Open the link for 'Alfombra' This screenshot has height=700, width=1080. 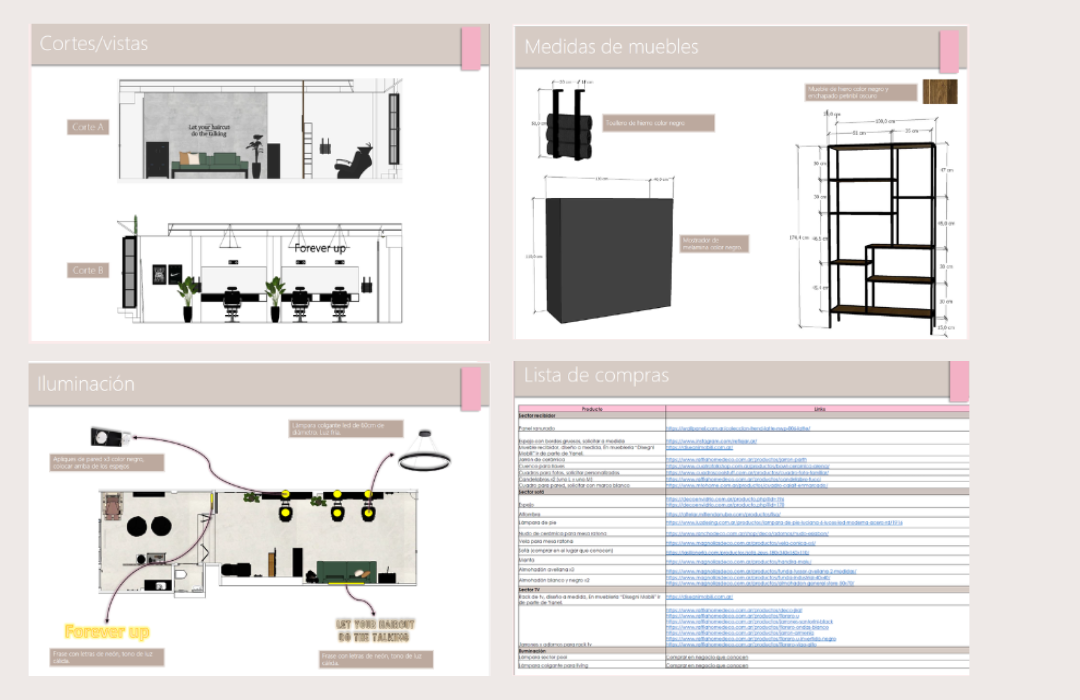tap(723, 514)
